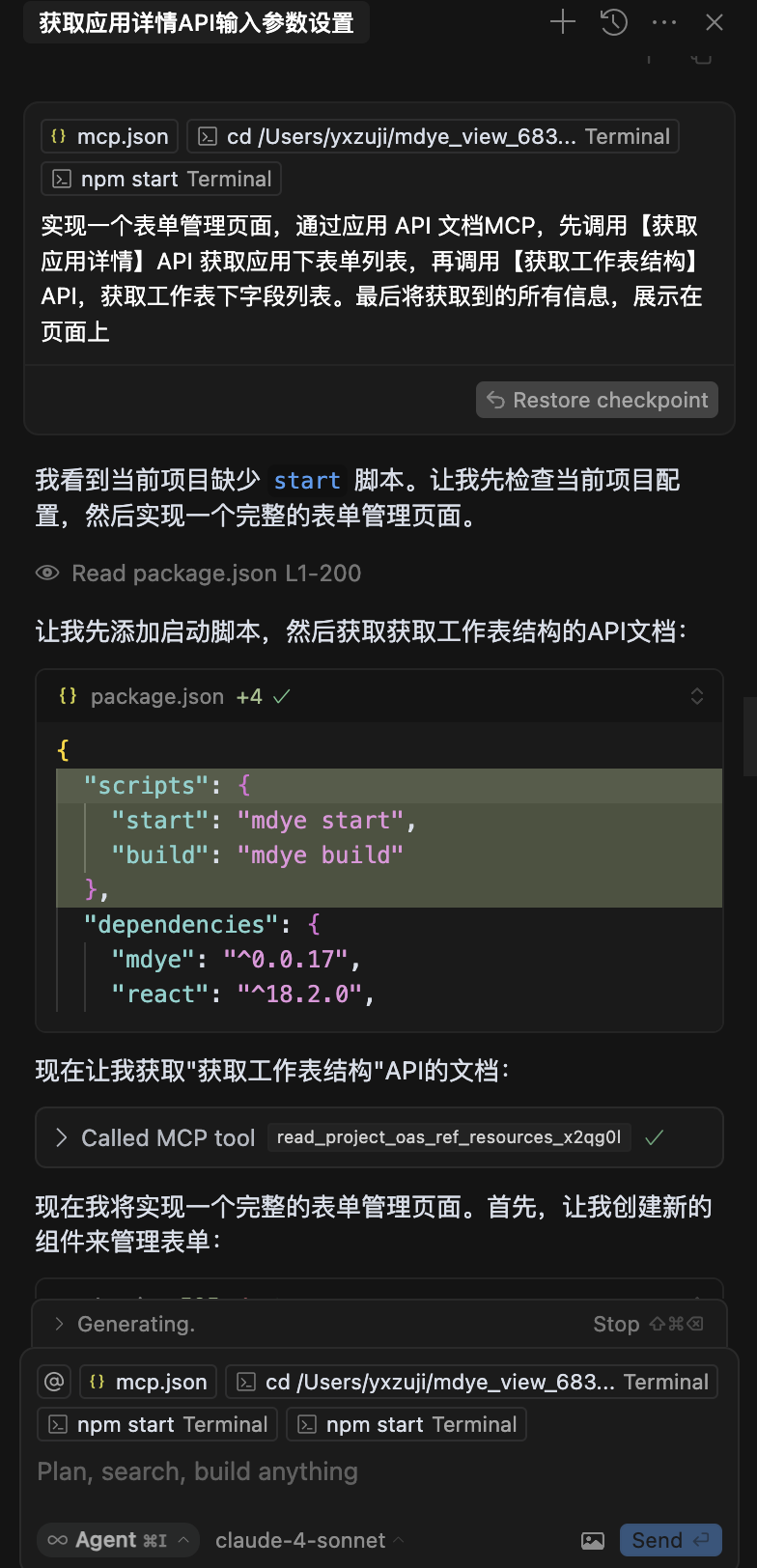Start a new chat with plus icon
Viewport: 757px width, 1568px height.
(x=562, y=22)
